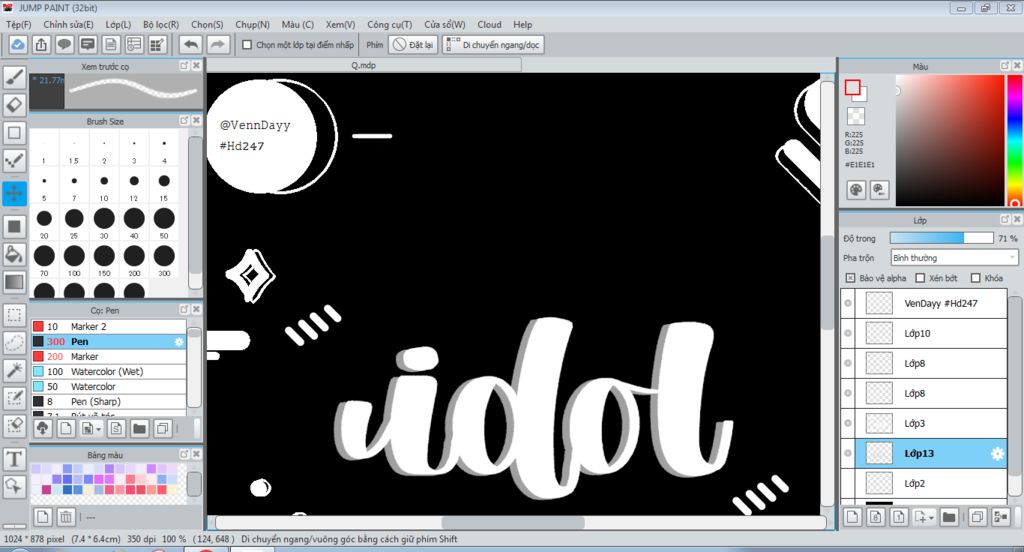
Task: Open the brush import dropdown arrow in brush panel
Action: (x=99, y=429)
